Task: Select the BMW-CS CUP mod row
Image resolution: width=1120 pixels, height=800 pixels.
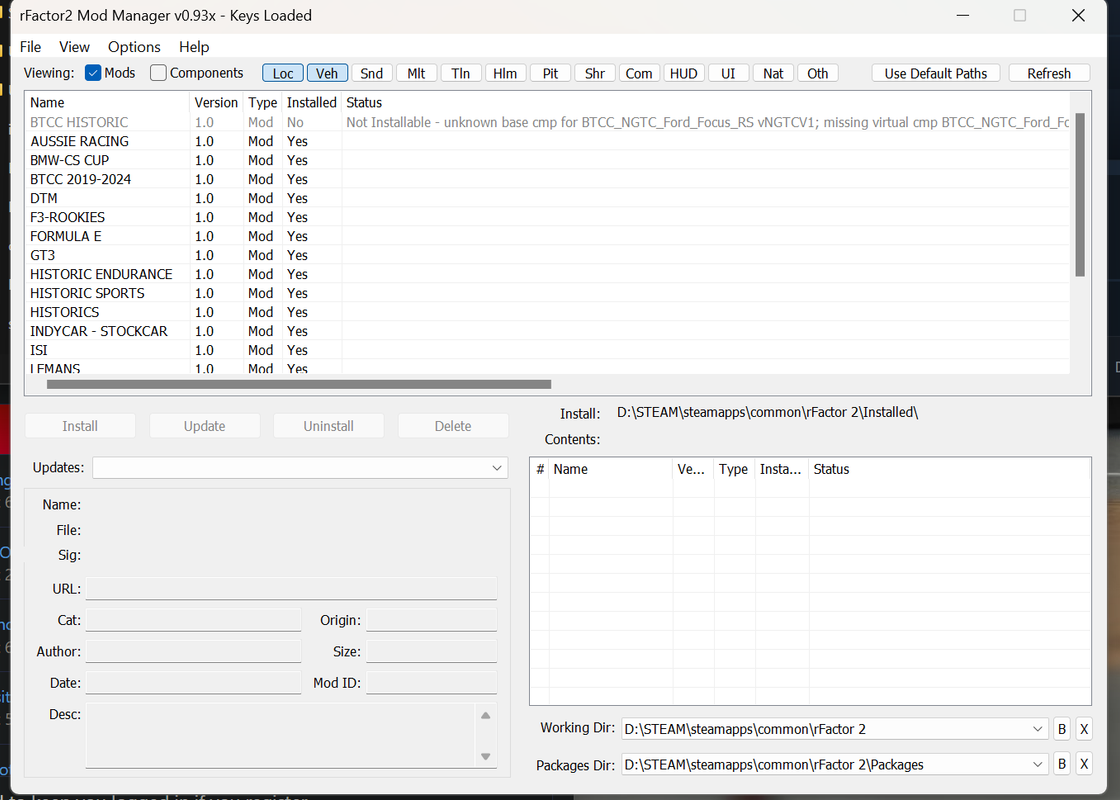Action: coord(548,160)
